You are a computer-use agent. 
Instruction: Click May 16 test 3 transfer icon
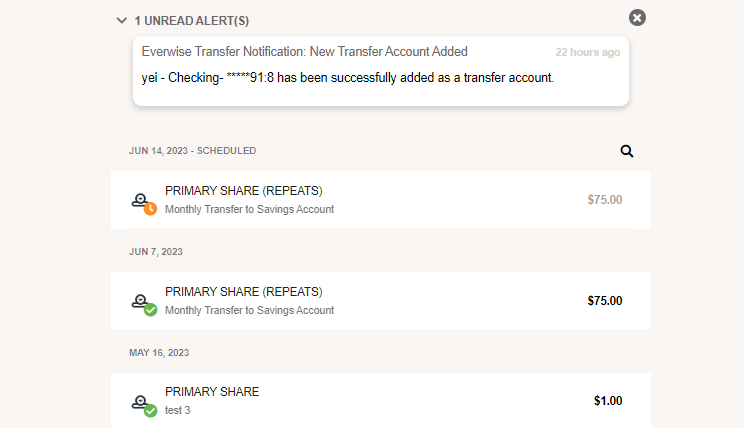pyautogui.click(x=144, y=405)
